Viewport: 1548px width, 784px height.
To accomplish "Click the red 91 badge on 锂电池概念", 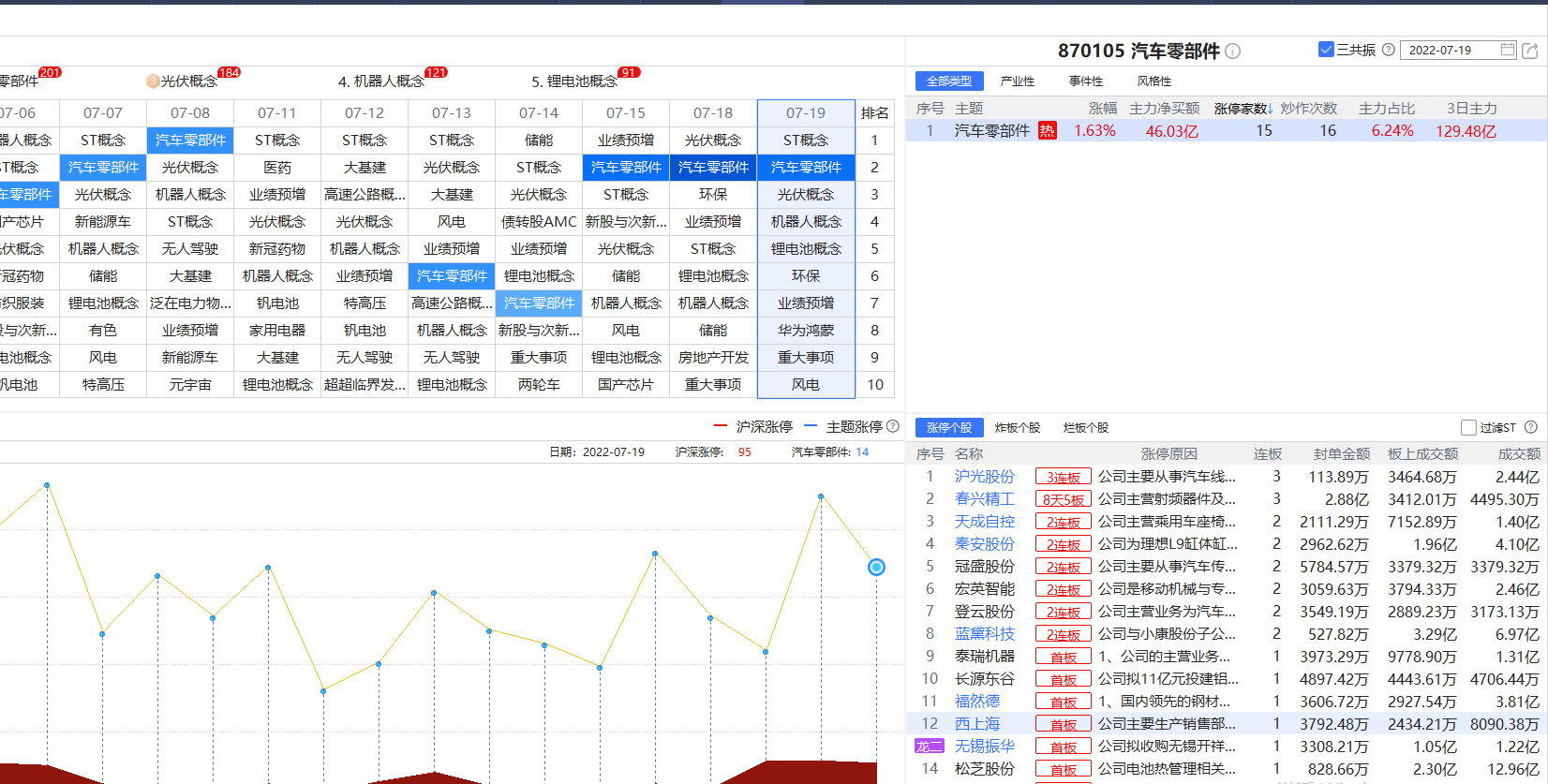I will [630, 72].
